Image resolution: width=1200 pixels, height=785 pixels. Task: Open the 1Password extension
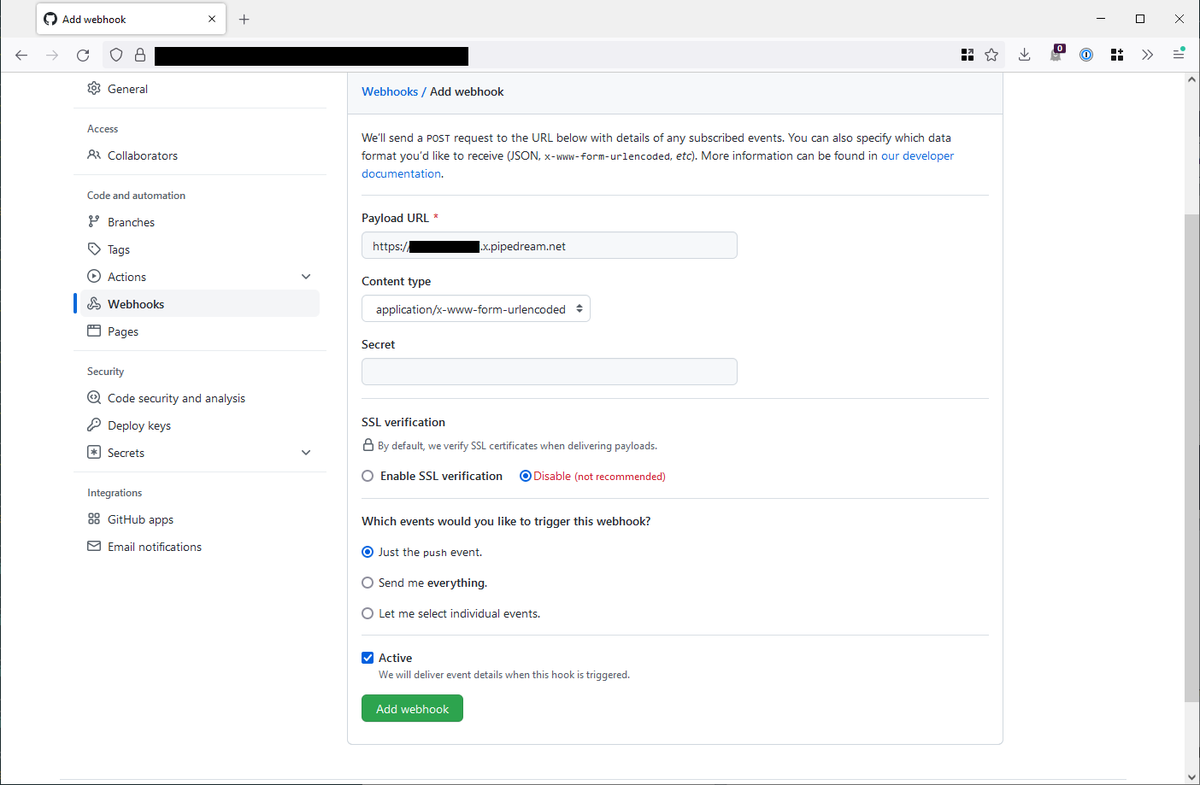[1086, 55]
